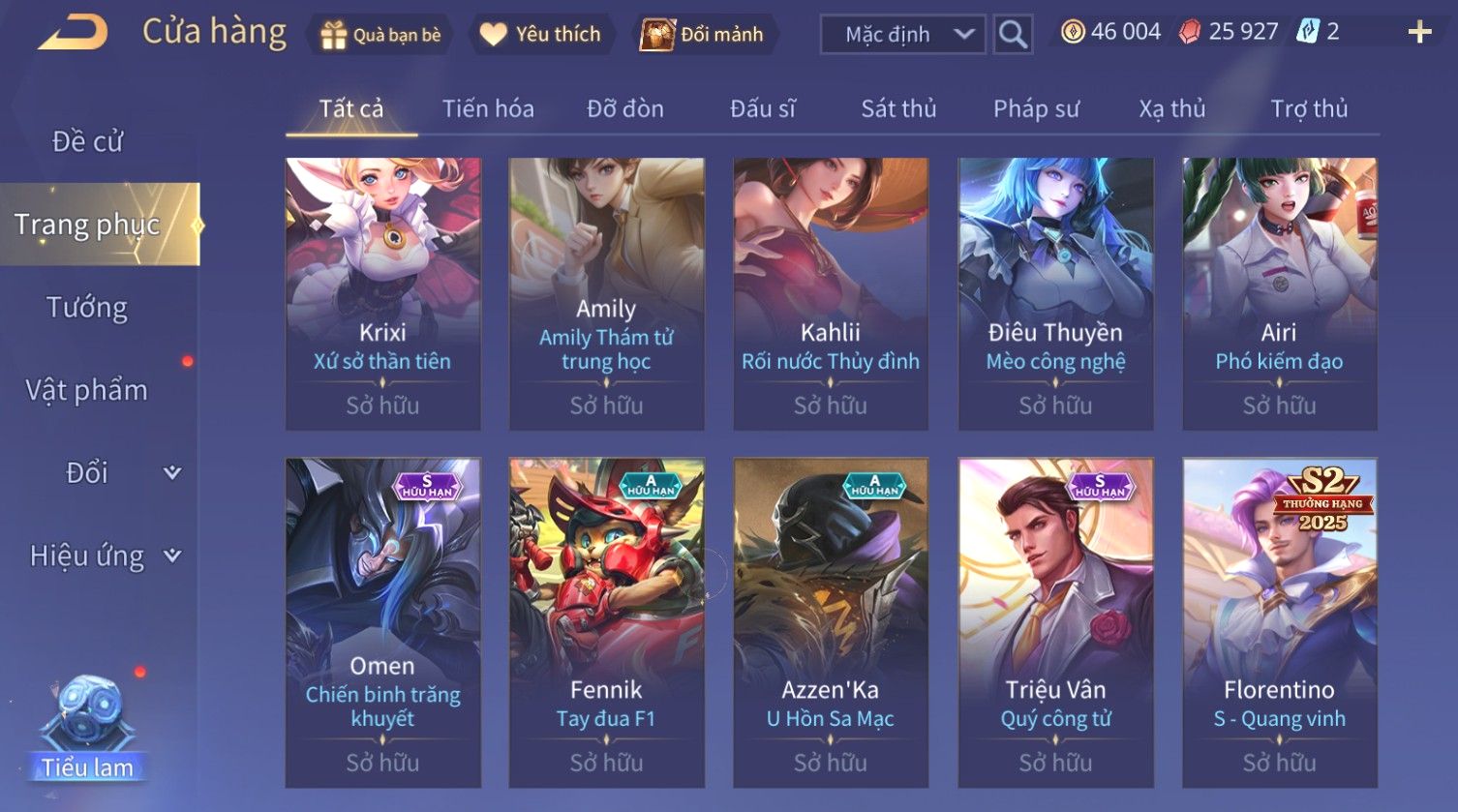Click the back arrow icon
The width and height of the screenshot is (1458, 812).
click(73, 34)
